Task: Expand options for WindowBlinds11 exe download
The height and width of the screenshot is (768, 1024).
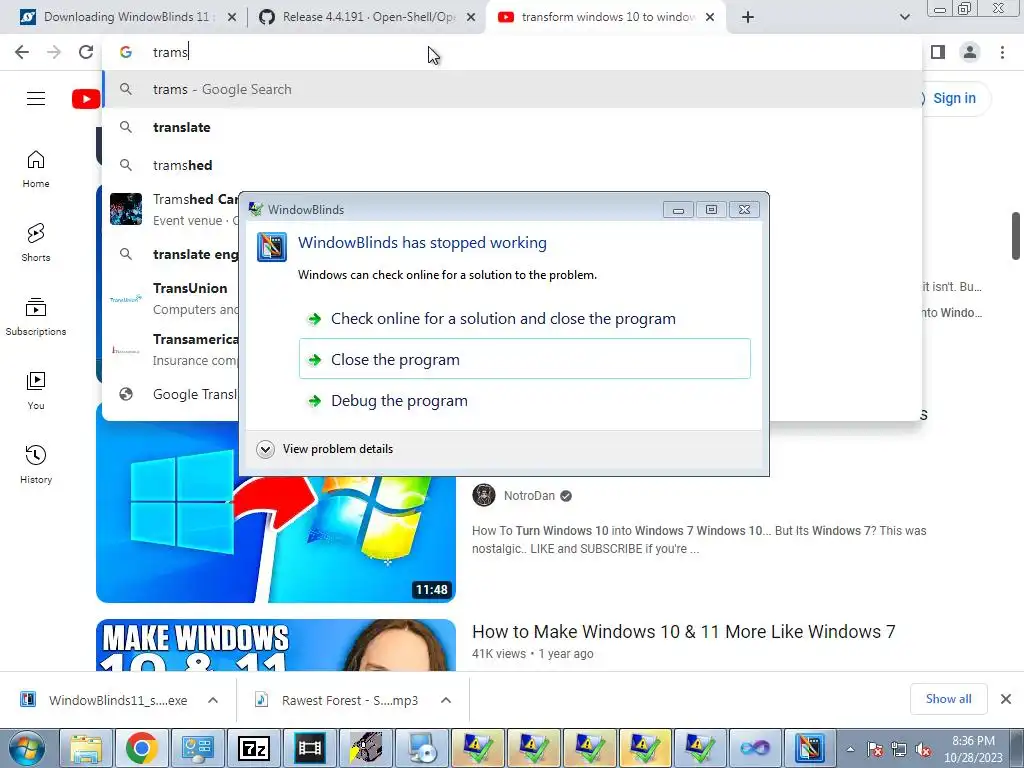Action: pyautogui.click(x=213, y=700)
